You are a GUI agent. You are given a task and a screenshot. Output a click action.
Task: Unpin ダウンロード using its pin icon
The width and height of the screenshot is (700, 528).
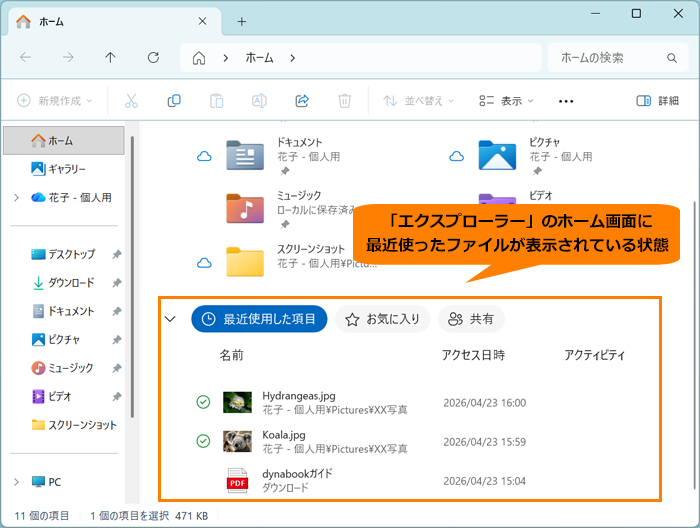[x=117, y=283]
